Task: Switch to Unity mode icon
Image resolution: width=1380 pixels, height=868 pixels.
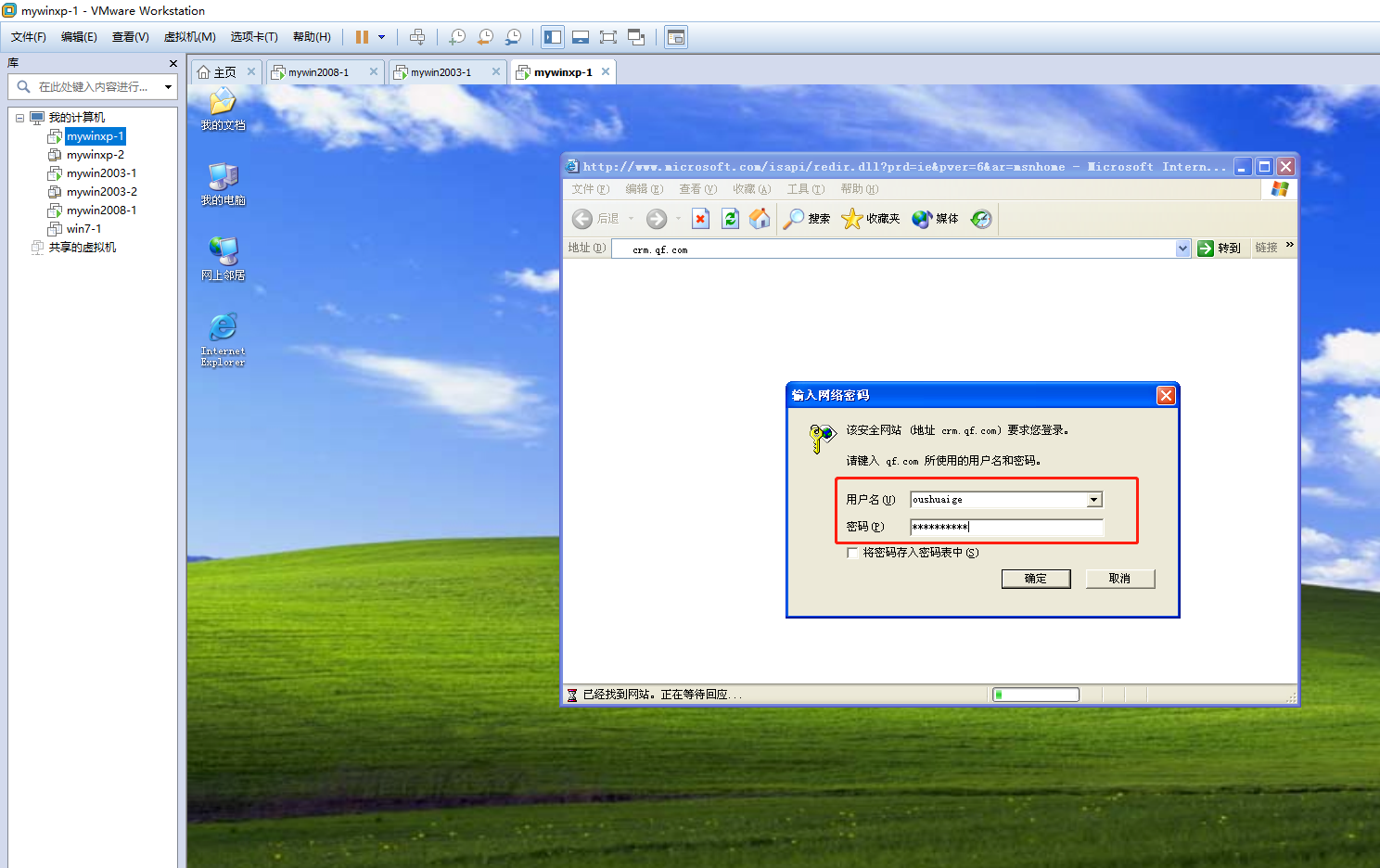Action: (x=636, y=37)
